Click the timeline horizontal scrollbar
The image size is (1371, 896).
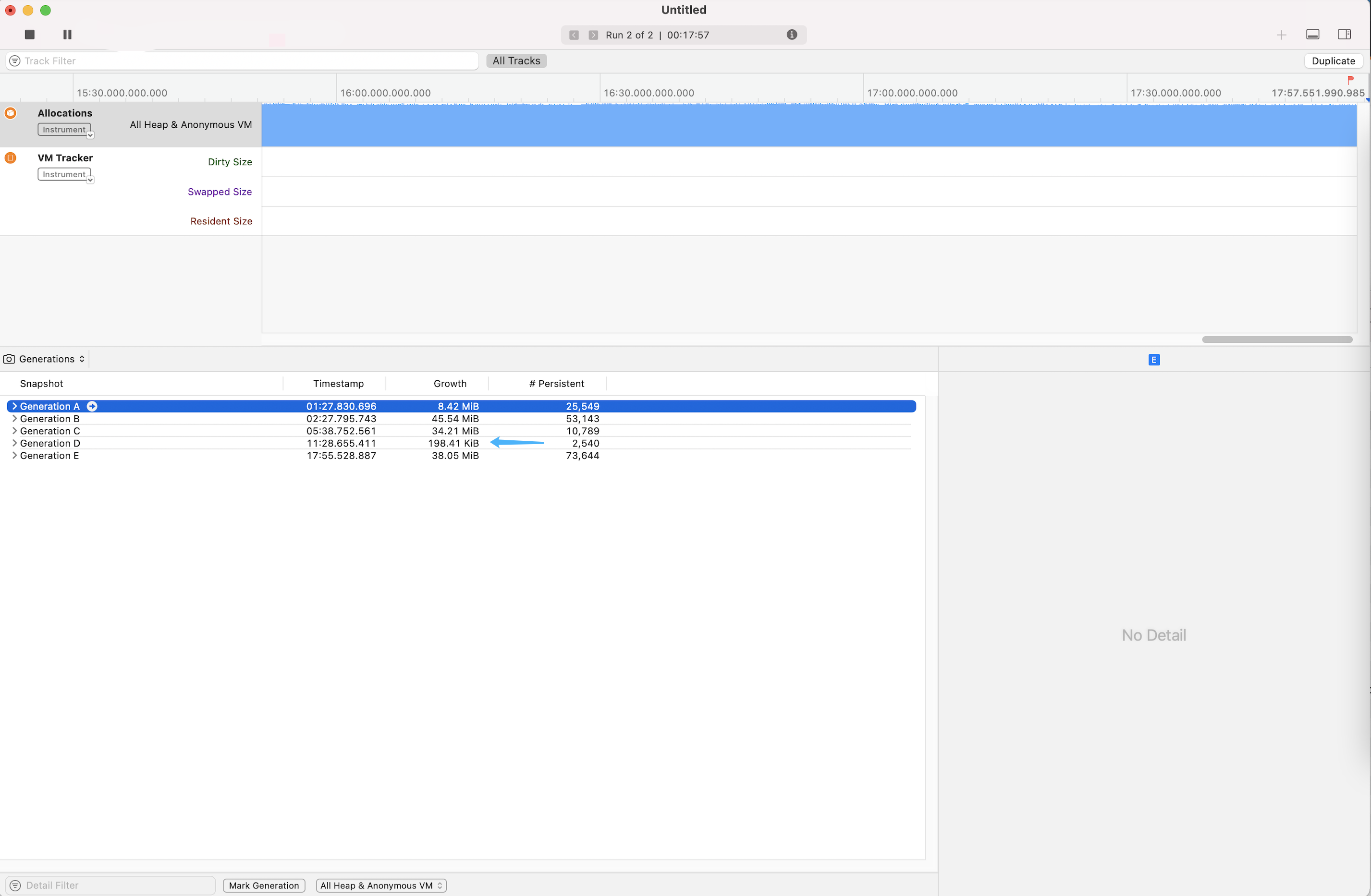(x=1277, y=340)
